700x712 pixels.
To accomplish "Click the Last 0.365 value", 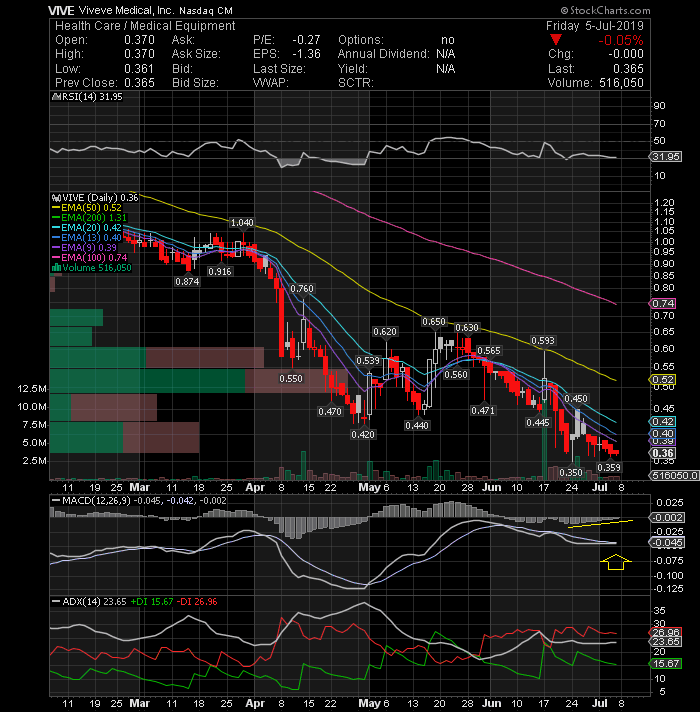I will [x=628, y=69].
